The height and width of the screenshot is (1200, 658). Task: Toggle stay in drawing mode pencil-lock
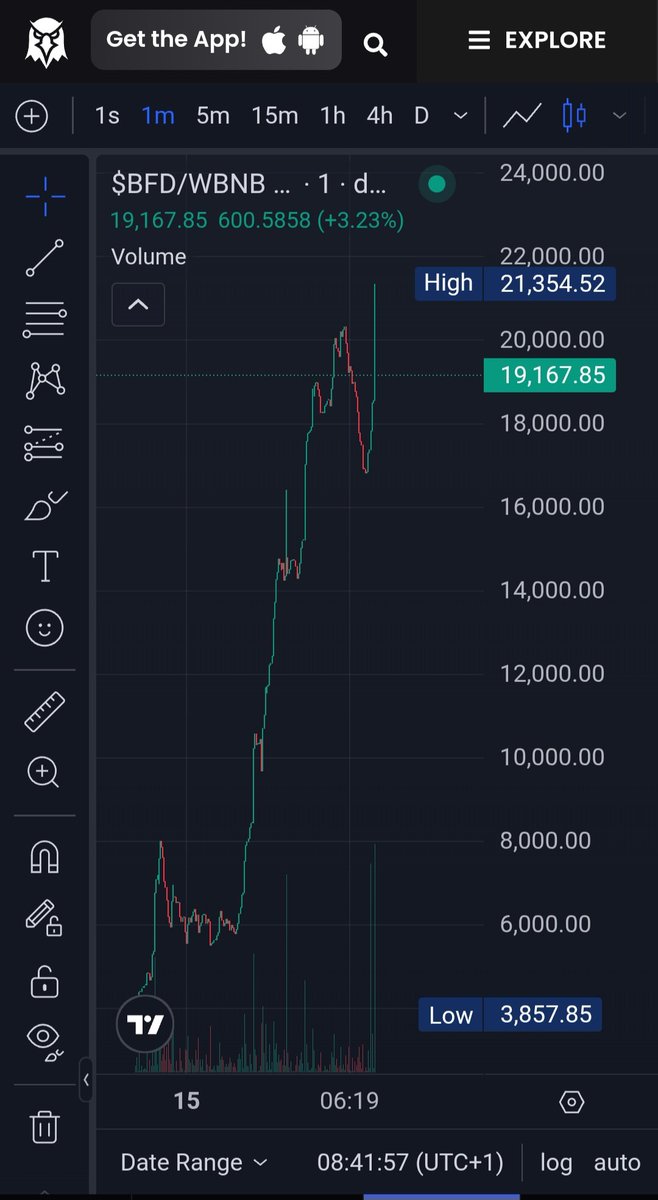(45, 917)
